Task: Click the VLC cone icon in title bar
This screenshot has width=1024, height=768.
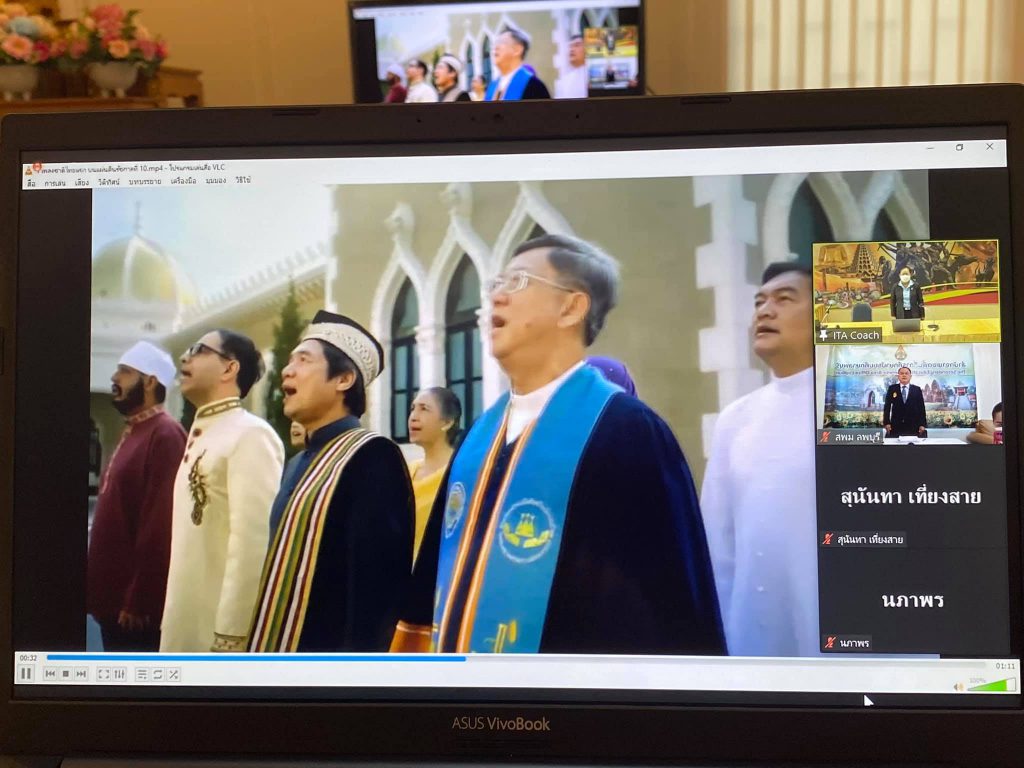Action: [30, 170]
